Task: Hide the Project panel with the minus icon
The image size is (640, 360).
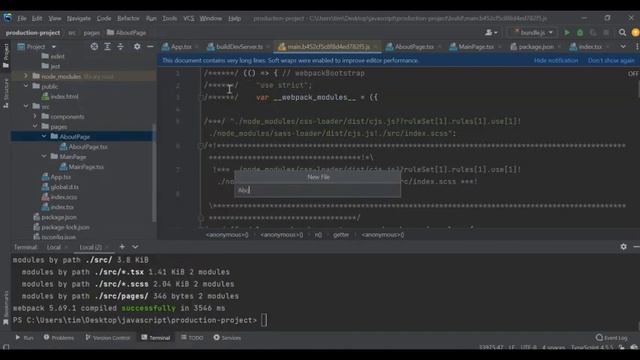Action: (x=150, y=47)
